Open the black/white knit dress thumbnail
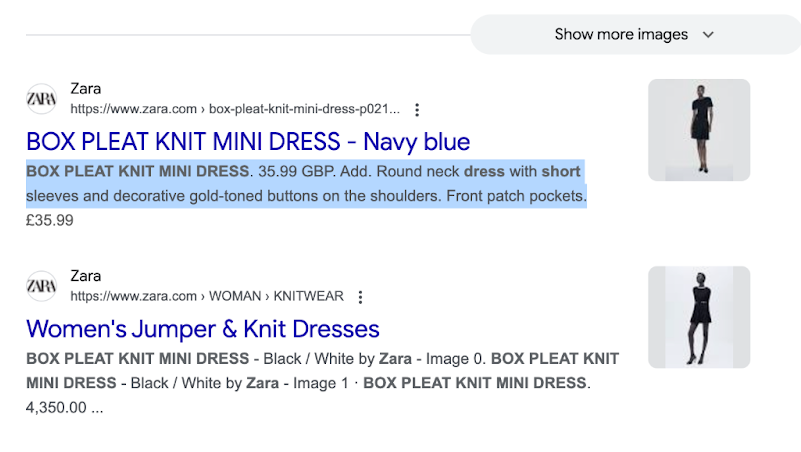801x452 pixels. 699,317
